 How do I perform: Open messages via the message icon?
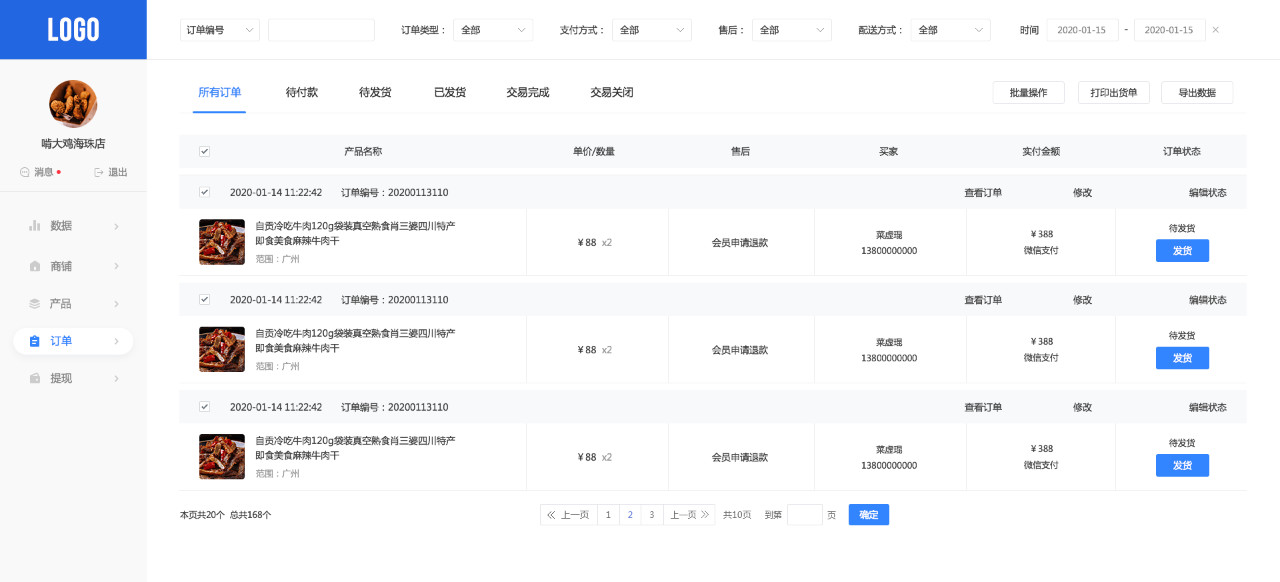(25, 172)
